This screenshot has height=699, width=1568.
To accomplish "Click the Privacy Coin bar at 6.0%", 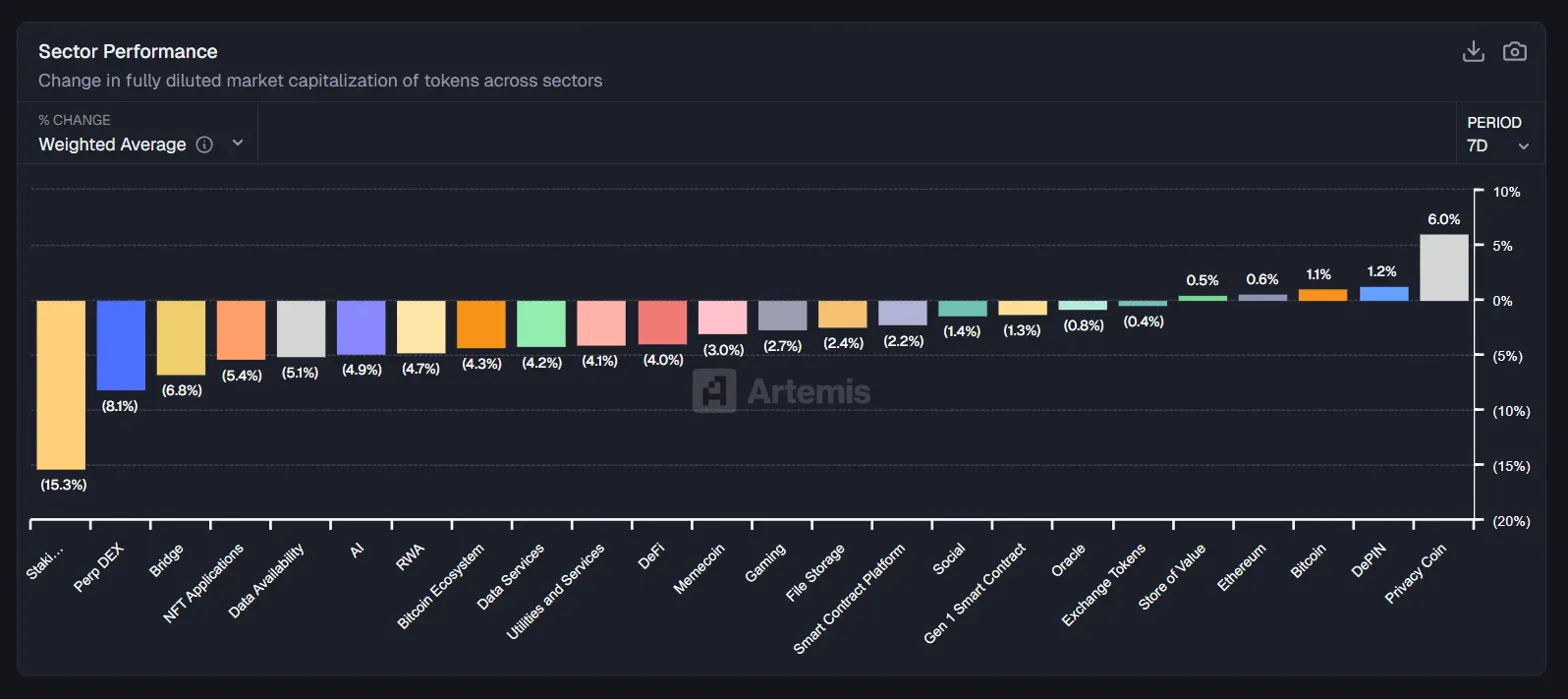I will tap(1444, 268).
